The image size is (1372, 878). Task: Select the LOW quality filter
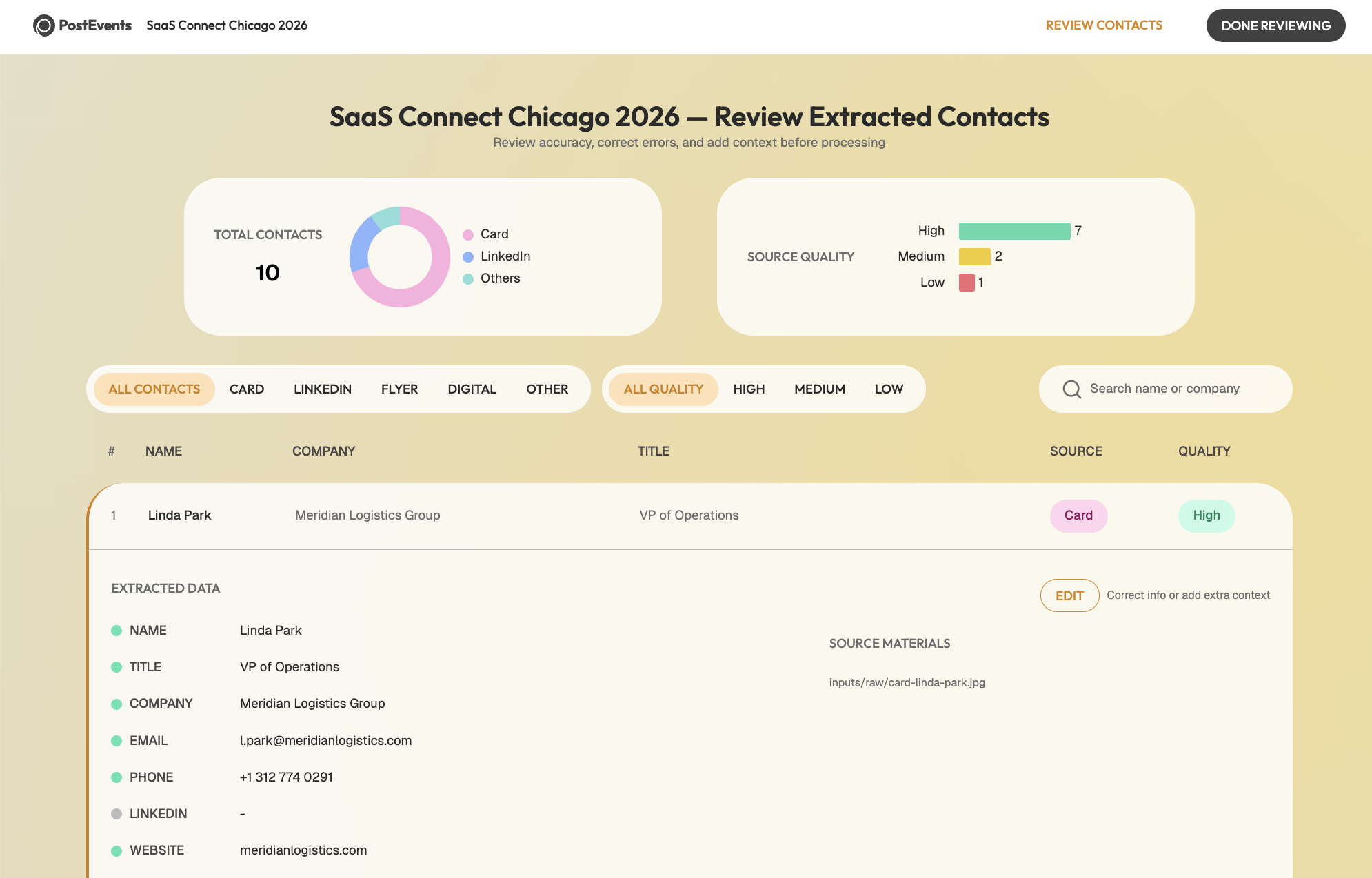tap(889, 389)
